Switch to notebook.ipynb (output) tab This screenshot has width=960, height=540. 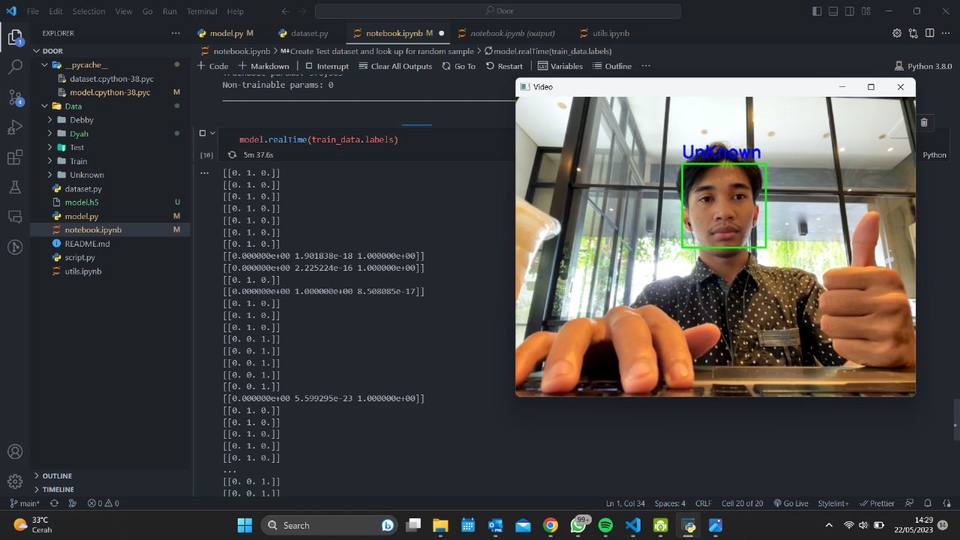pos(512,33)
